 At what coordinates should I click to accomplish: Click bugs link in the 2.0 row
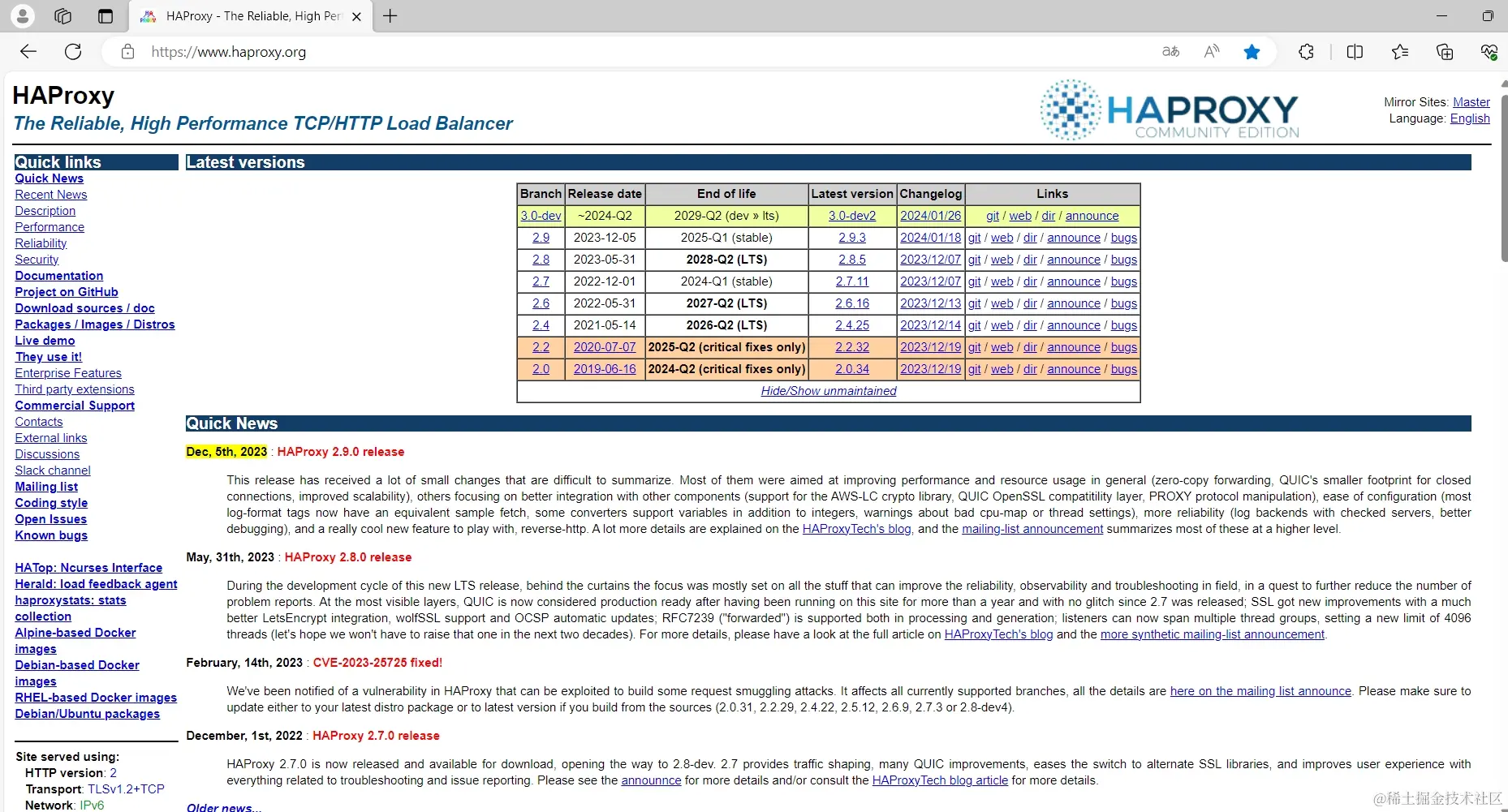[x=1124, y=369]
